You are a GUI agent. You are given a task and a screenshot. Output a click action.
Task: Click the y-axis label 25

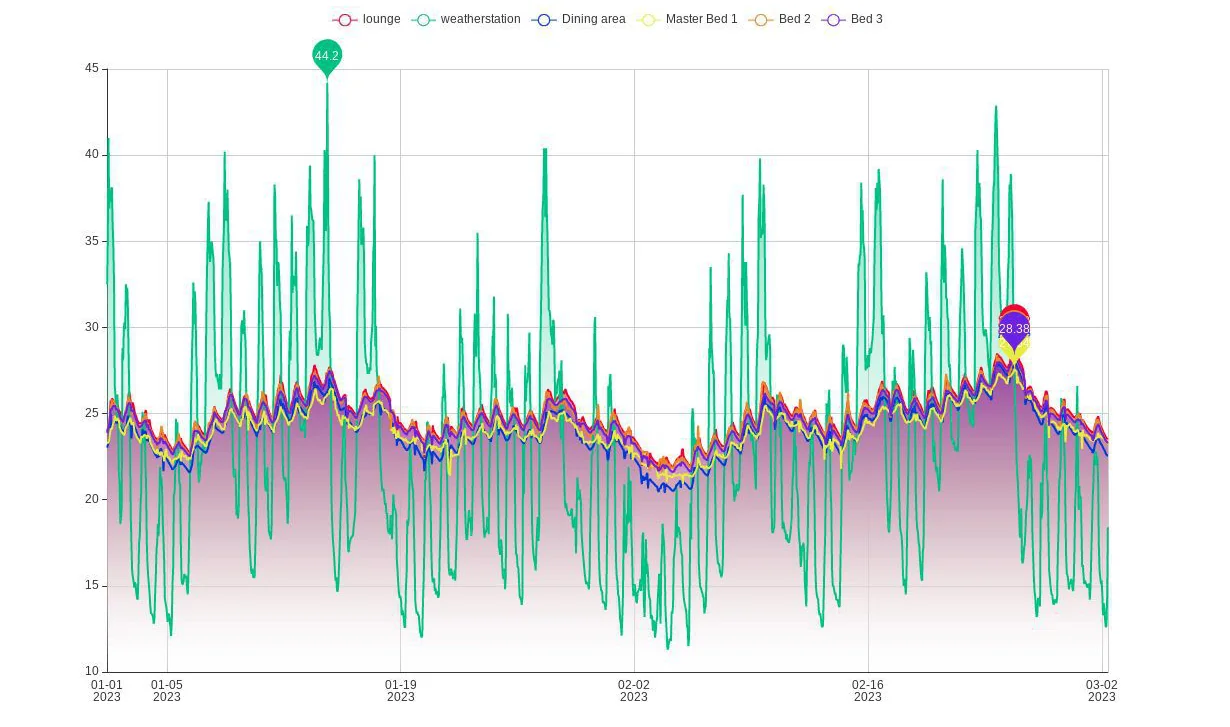pyautogui.click(x=92, y=413)
